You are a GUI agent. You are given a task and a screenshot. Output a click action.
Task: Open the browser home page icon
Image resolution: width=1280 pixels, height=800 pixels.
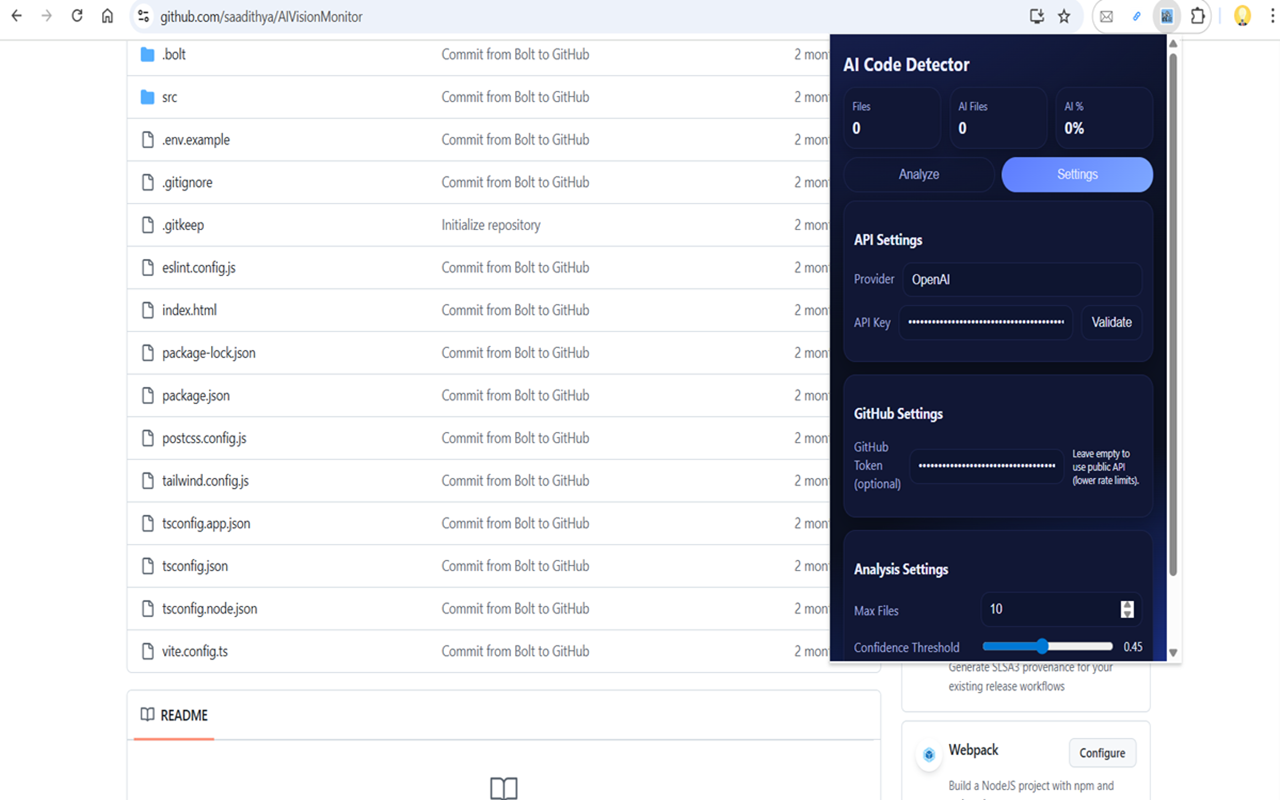(108, 16)
